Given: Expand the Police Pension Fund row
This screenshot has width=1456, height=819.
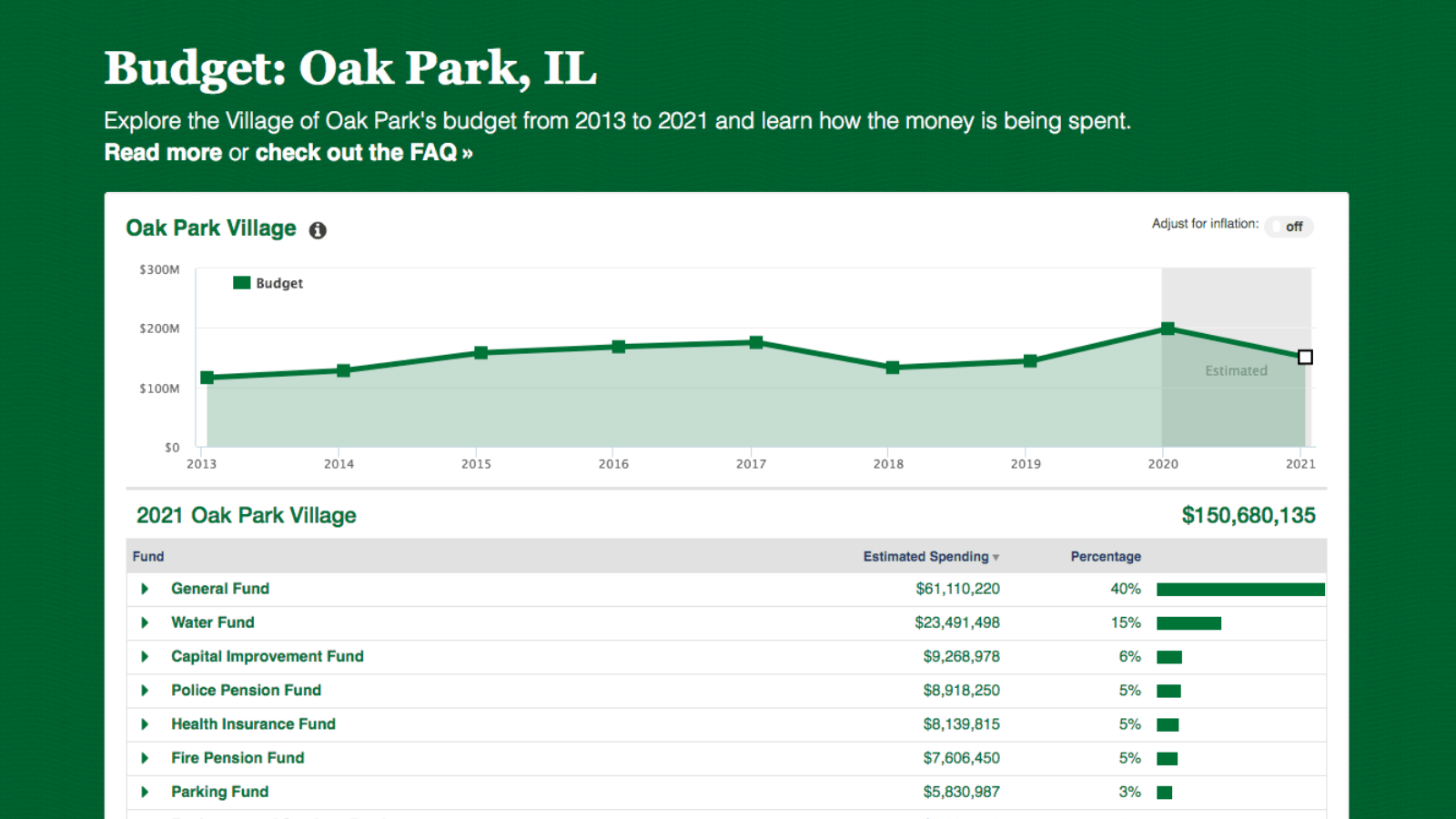Looking at the screenshot, I should point(145,690).
